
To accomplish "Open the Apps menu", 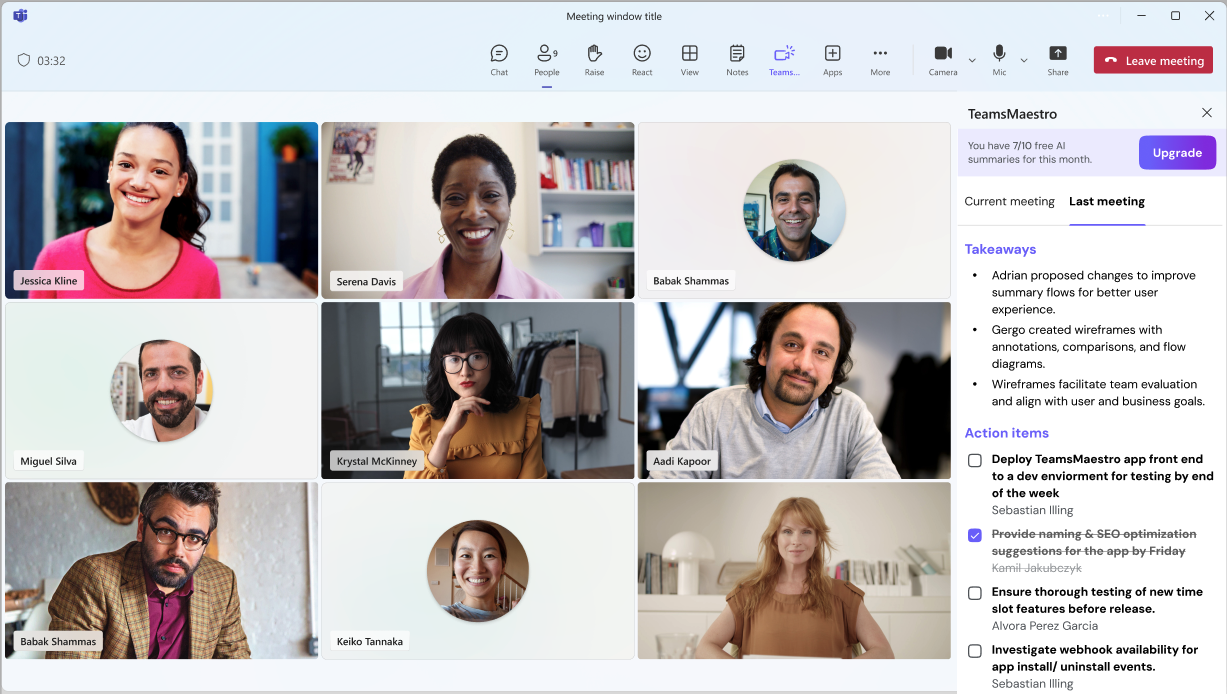I will pyautogui.click(x=832, y=60).
